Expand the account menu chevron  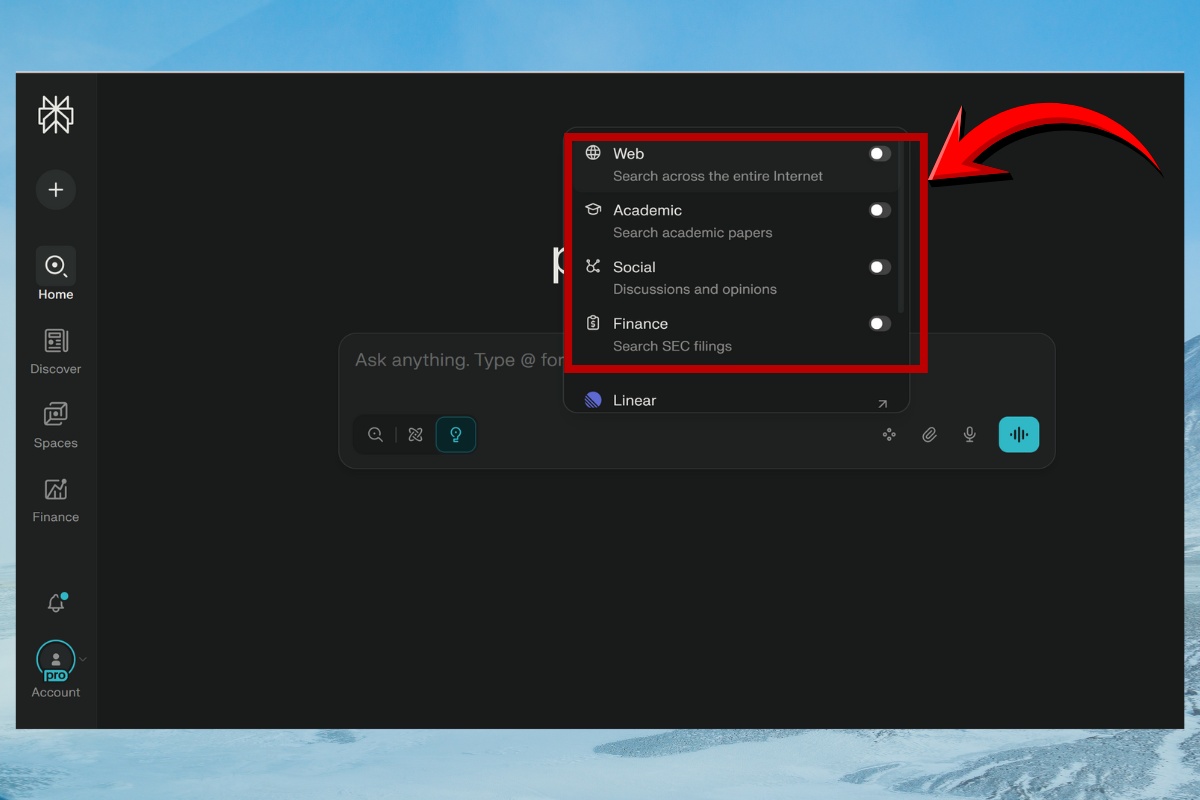coord(83,659)
